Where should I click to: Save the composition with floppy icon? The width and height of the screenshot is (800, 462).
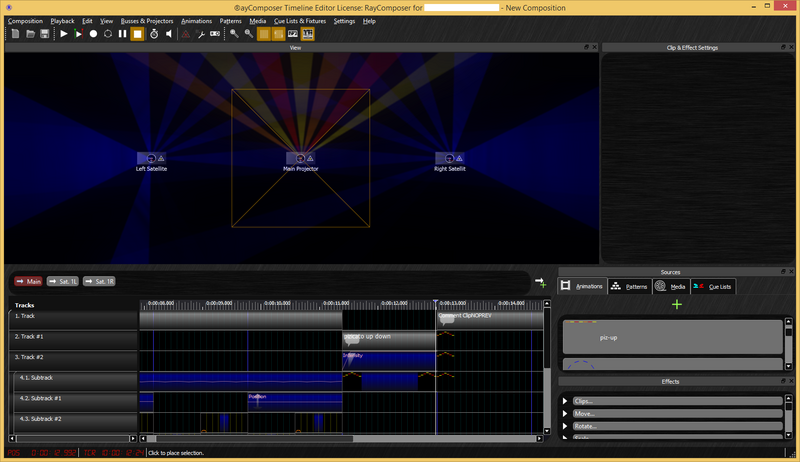point(45,34)
